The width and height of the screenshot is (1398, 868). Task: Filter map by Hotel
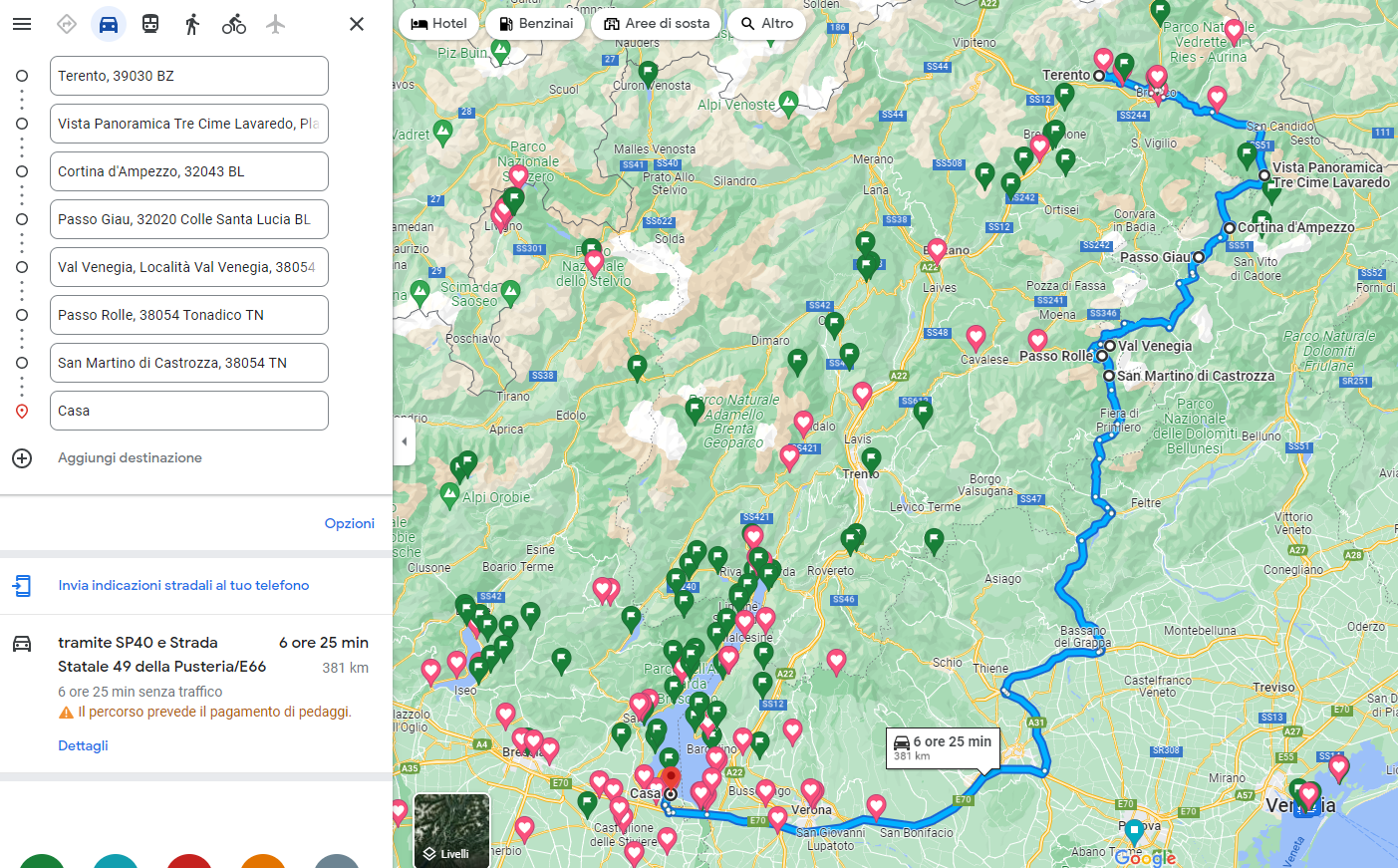coord(438,24)
